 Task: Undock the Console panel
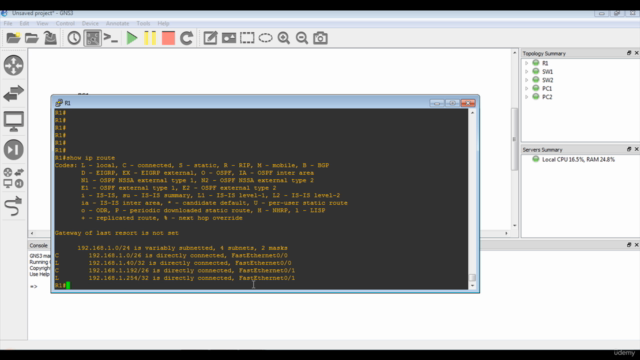click(629, 245)
